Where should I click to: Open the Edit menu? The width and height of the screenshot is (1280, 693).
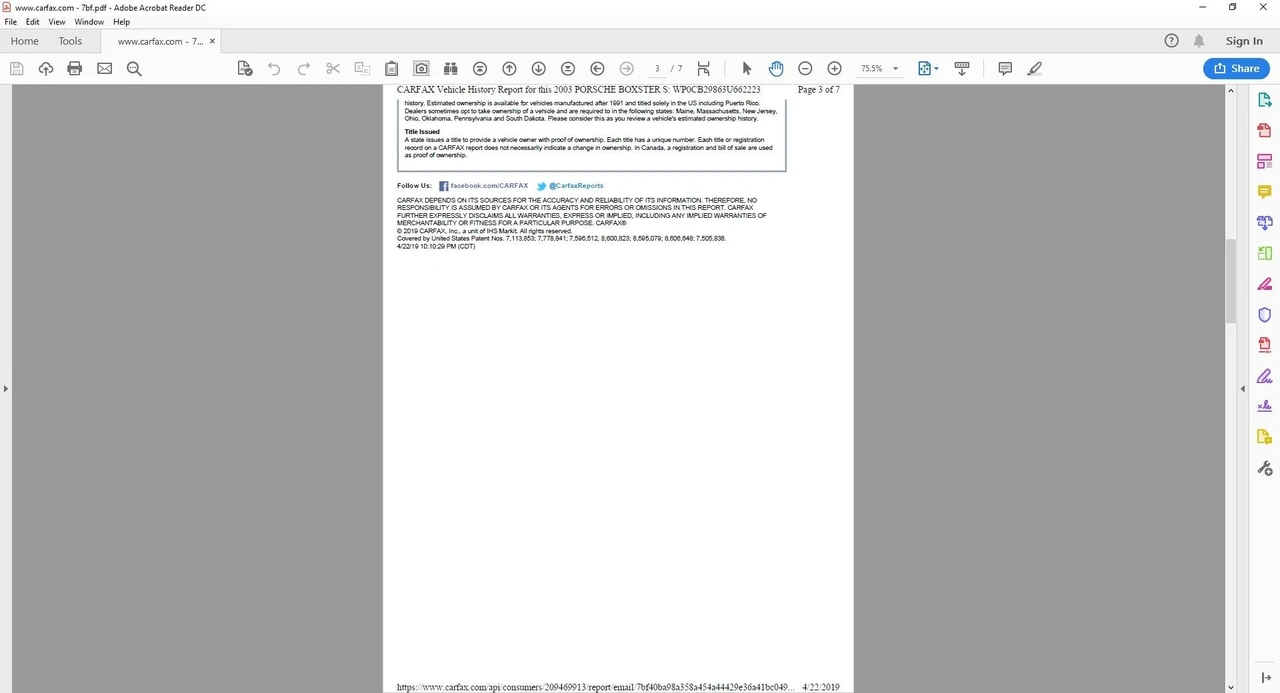point(33,21)
